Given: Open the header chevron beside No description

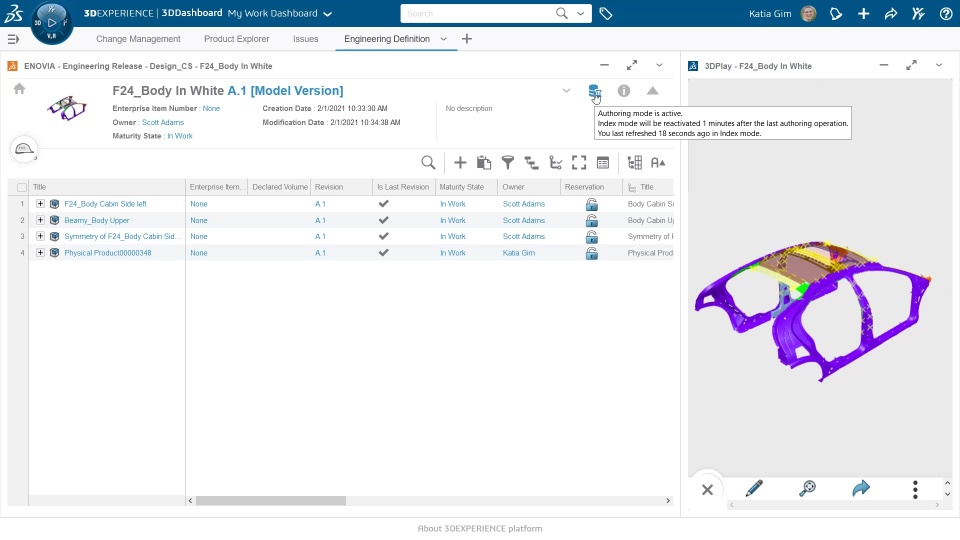Looking at the screenshot, I should (566, 91).
